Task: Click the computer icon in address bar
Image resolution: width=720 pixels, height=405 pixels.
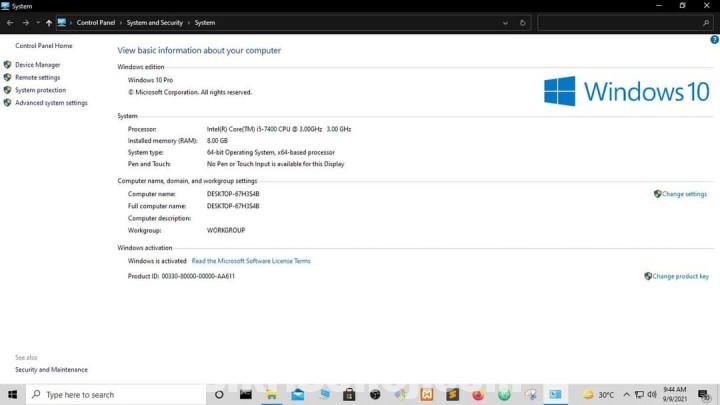Action: pyautogui.click(x=62, y=22)
